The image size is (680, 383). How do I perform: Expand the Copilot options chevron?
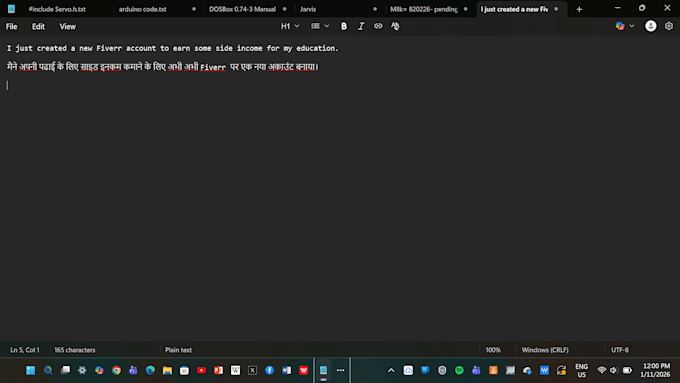(631, 26)
